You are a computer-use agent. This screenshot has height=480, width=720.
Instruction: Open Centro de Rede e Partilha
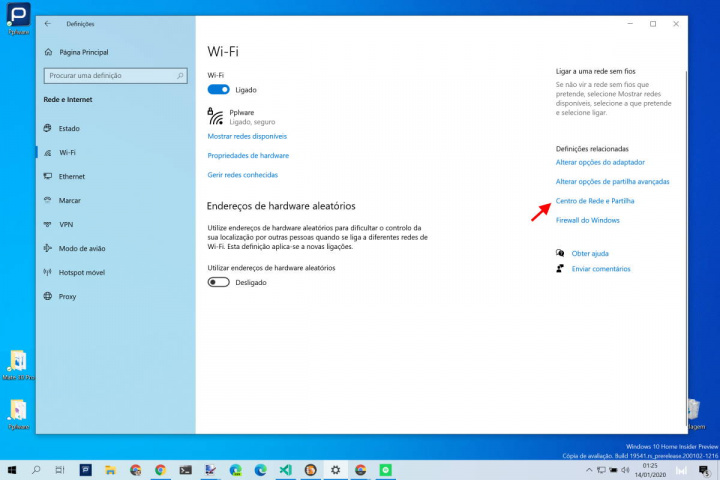click(594, 201)
